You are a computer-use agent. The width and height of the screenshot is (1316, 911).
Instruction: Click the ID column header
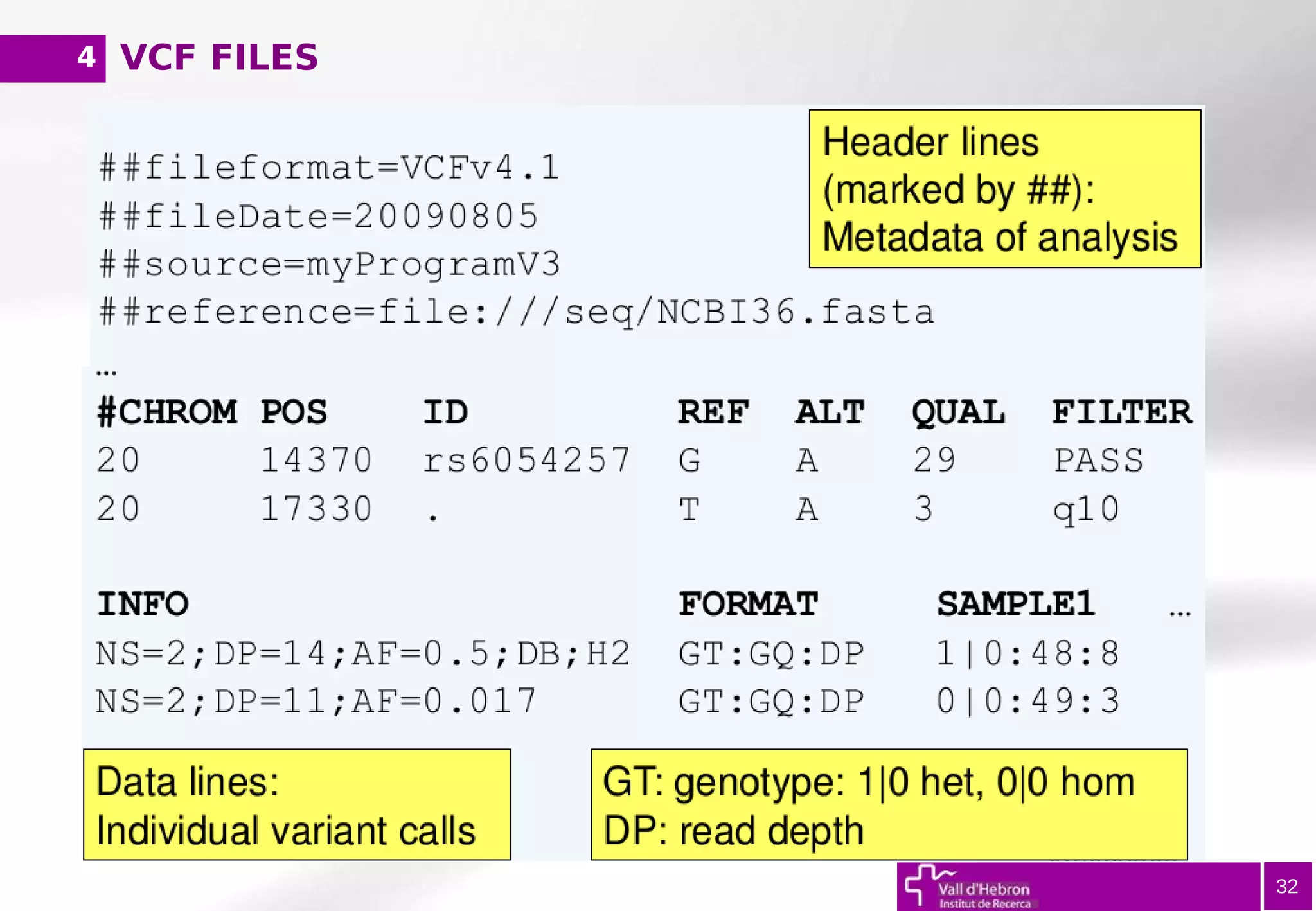coord(445,412)
